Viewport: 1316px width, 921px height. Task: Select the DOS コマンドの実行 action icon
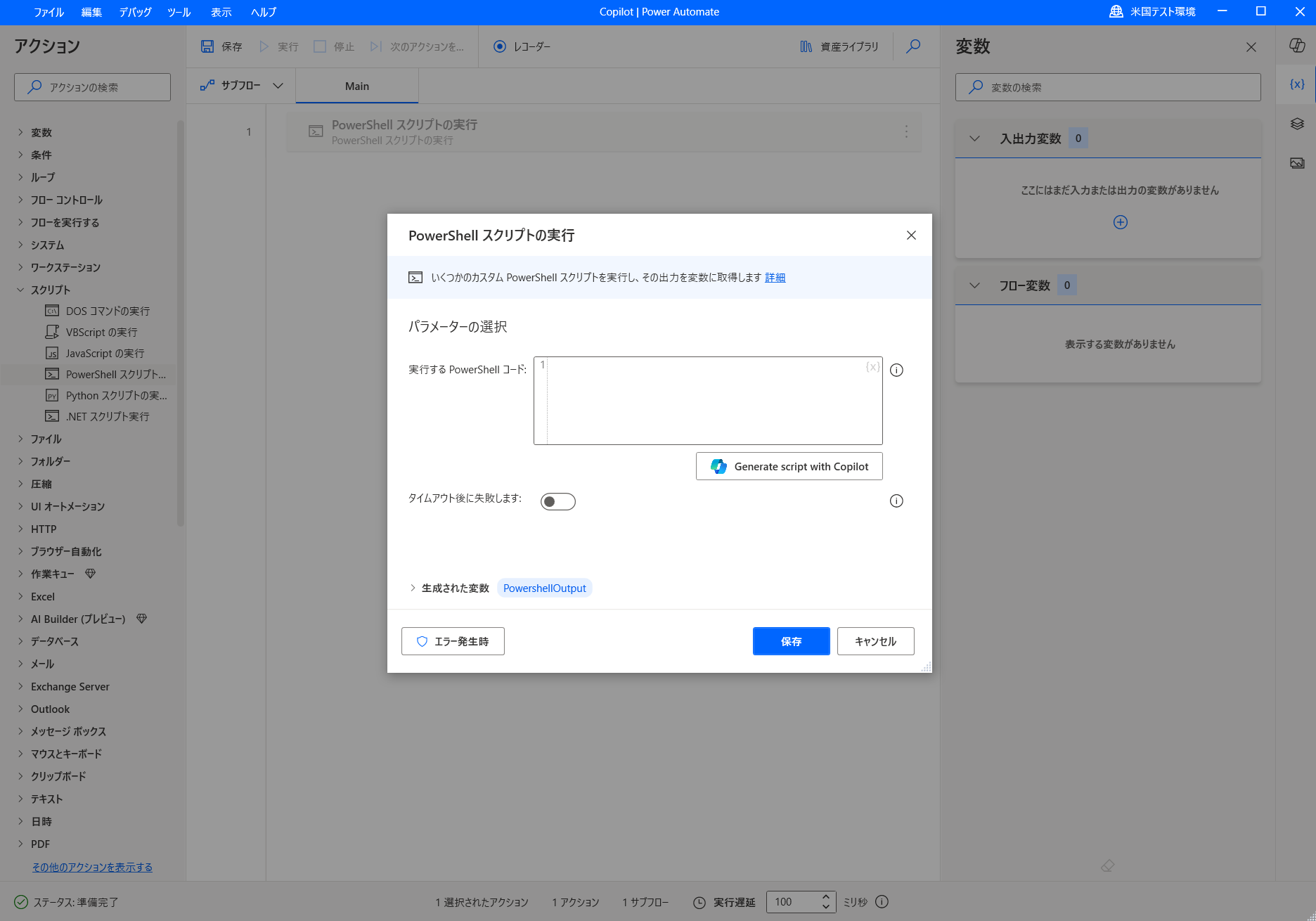52,311
